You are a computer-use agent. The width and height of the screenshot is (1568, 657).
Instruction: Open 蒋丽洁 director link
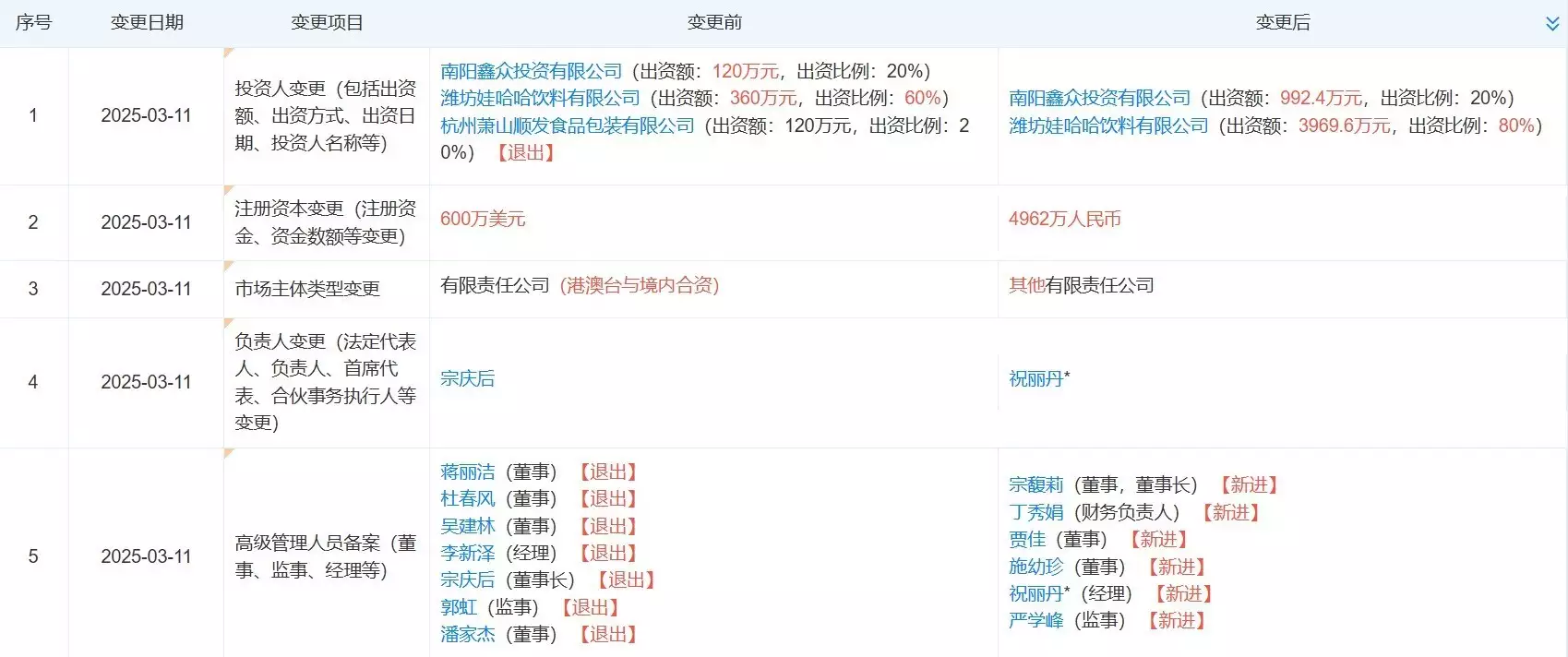point(468,472)
